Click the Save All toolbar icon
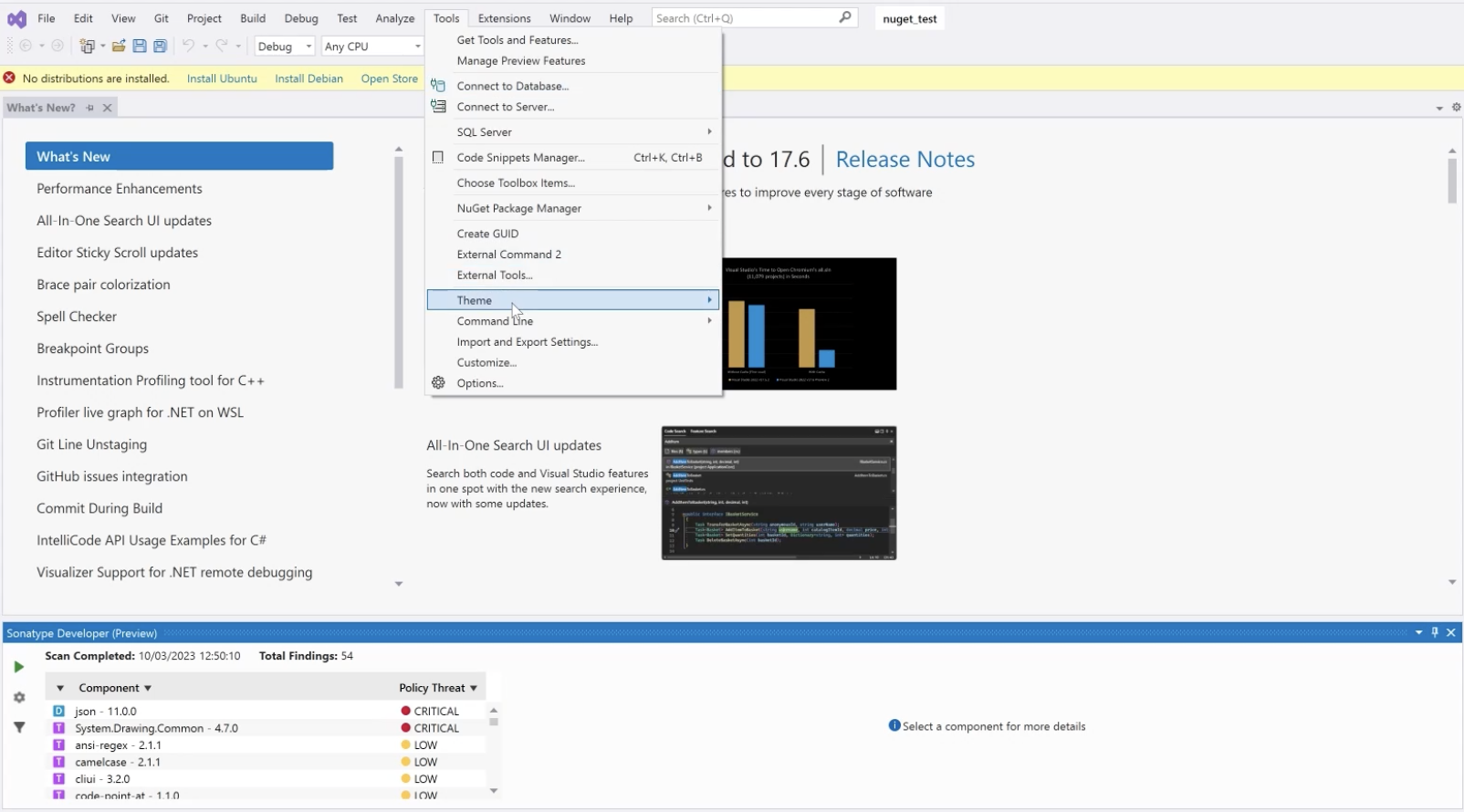The height and width of the screenshot is (812, 1464). (x=160, y=46)
